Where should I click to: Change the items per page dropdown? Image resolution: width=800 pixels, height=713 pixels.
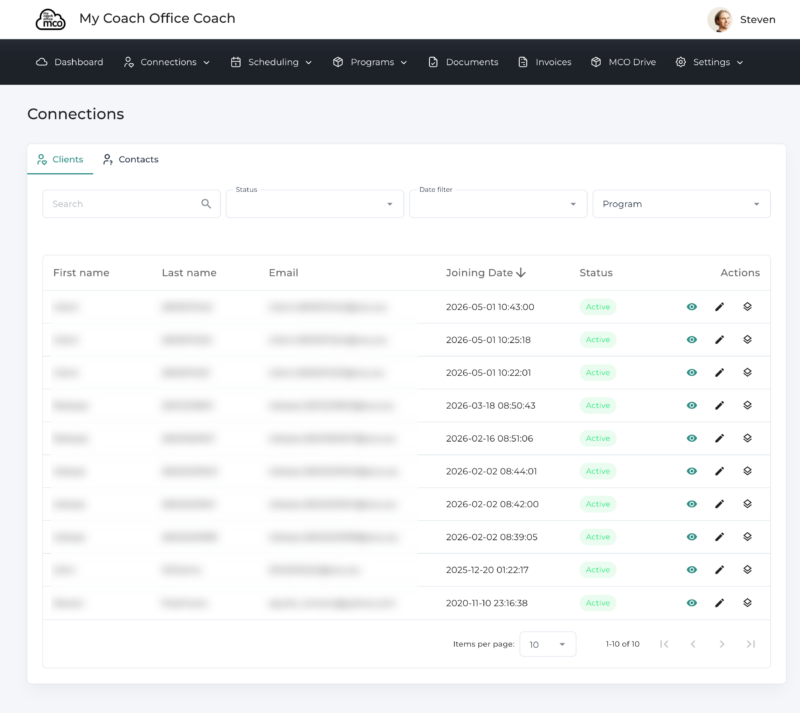coord(547,644)
